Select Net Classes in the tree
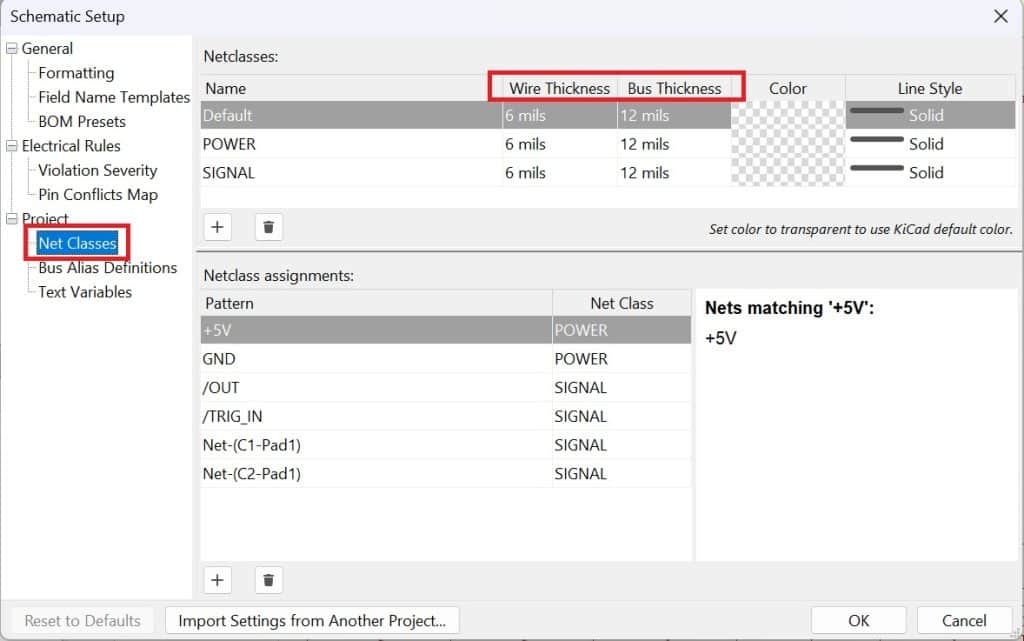The width and height of the screenshot is (1024, 641). click(x=78, y=243)
